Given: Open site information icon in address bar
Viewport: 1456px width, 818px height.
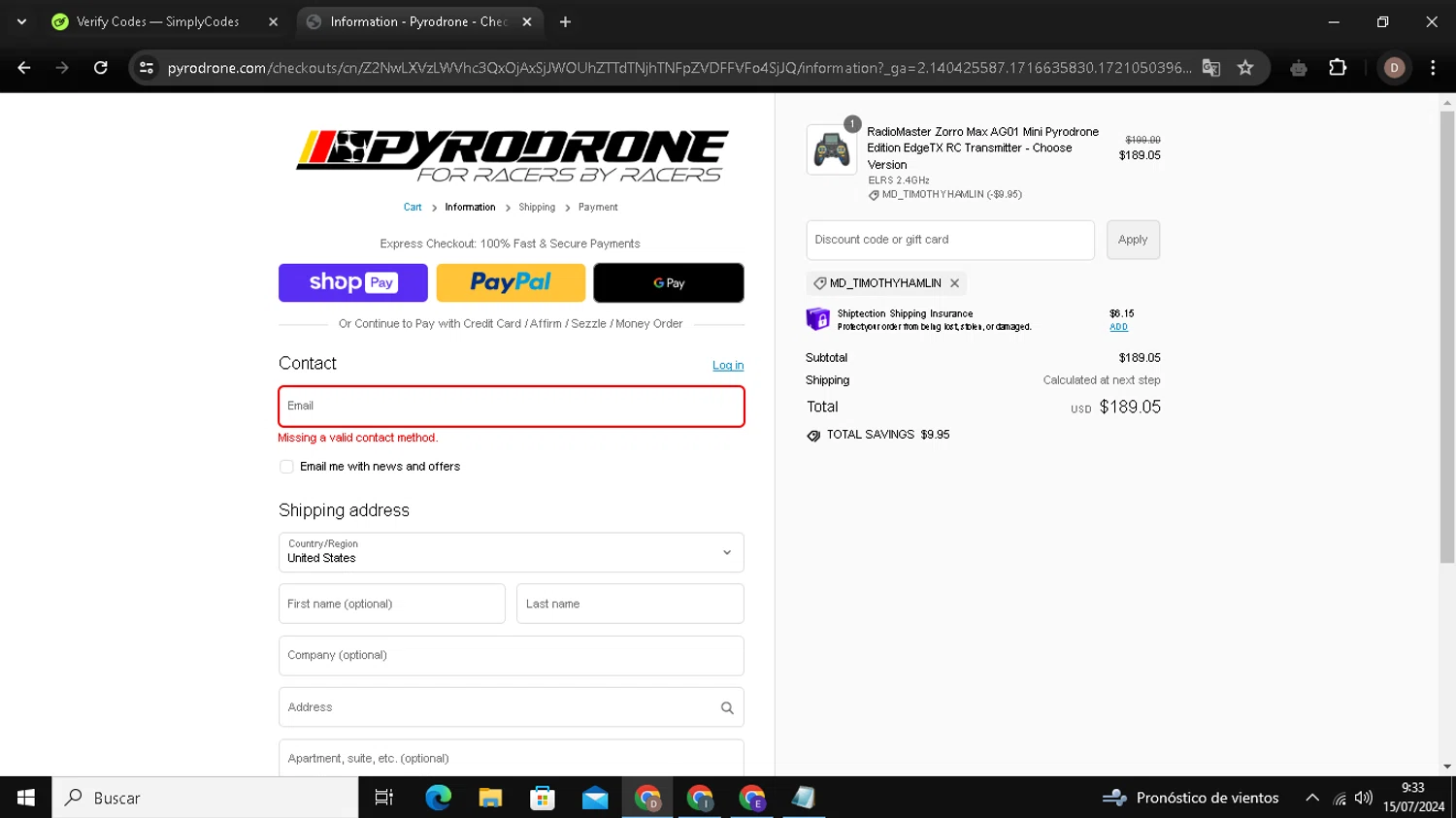Looking at the screenshot, I should click(147, 68).
